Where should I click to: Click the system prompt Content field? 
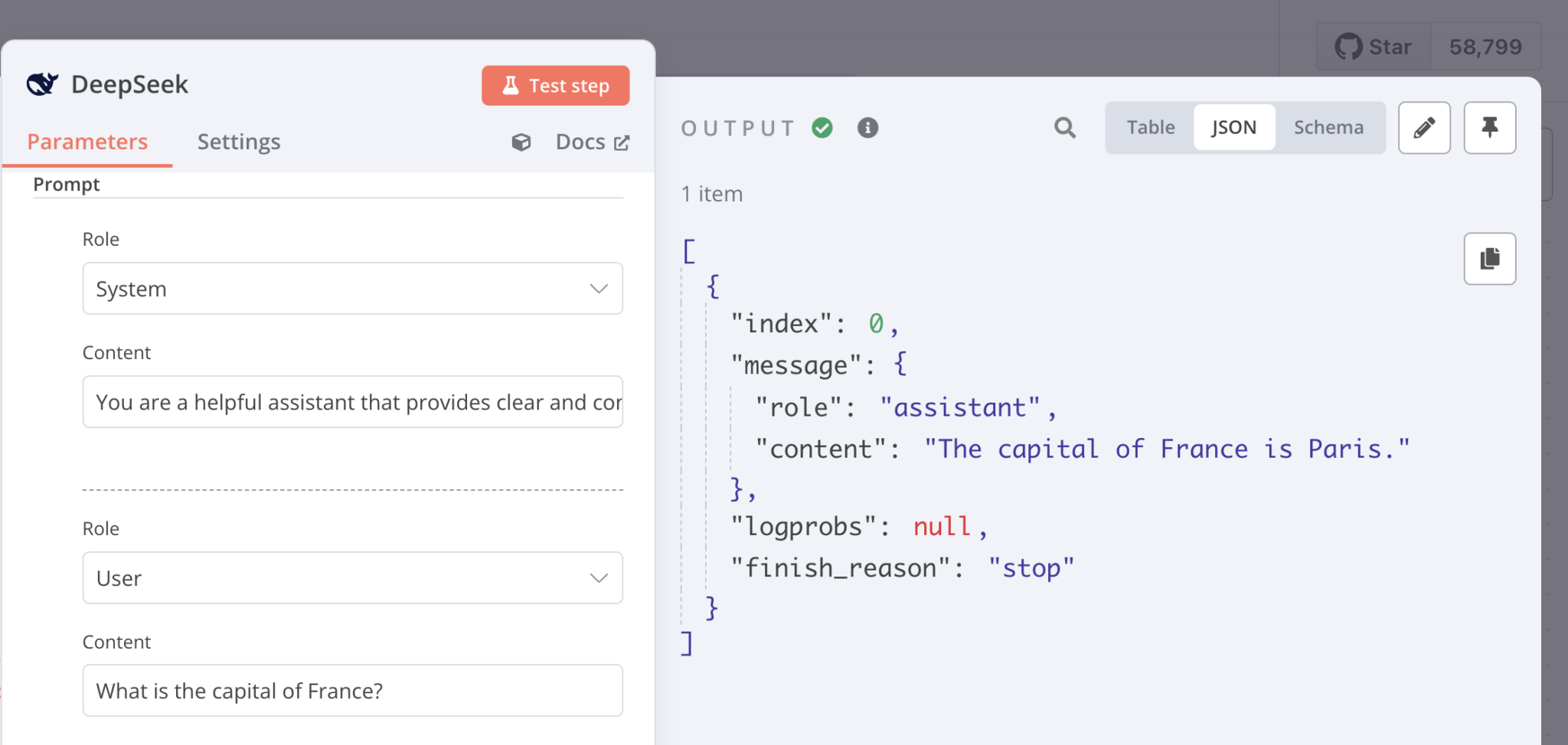pos(352,402)
